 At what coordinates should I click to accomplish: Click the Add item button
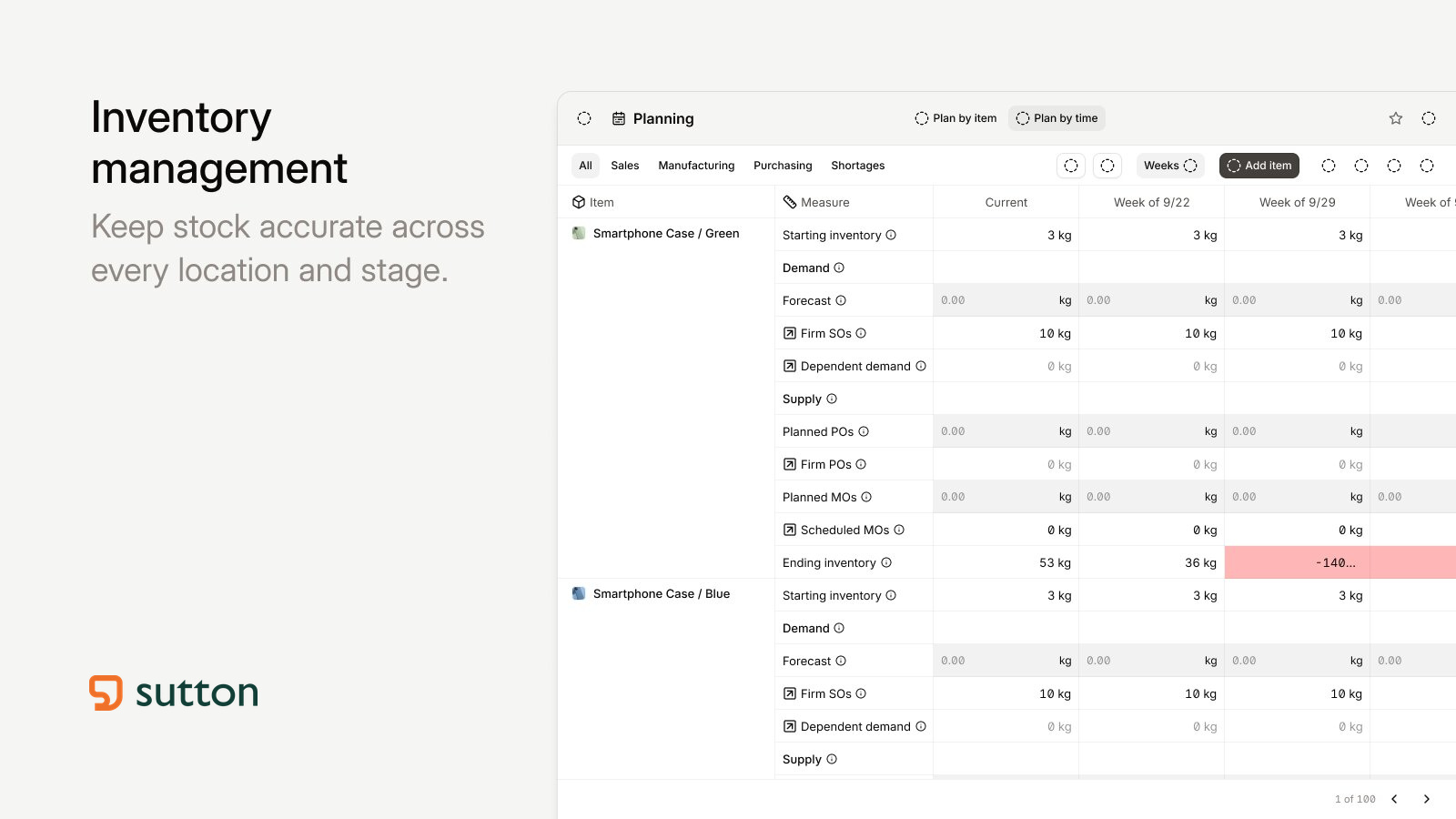pyautogui.click(x=1259, y=166)
